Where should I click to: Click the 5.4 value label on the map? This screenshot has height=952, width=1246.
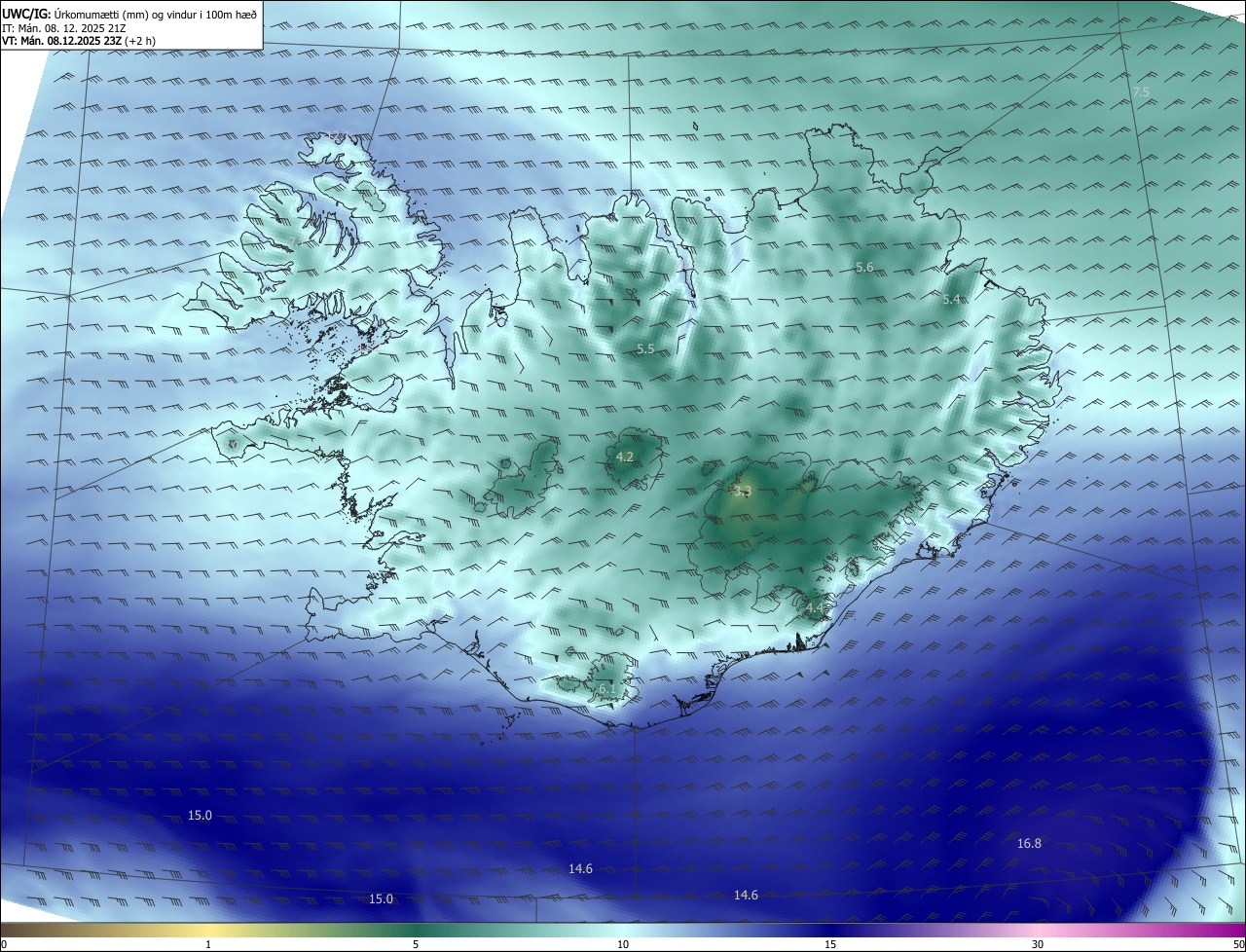point(951,299)
